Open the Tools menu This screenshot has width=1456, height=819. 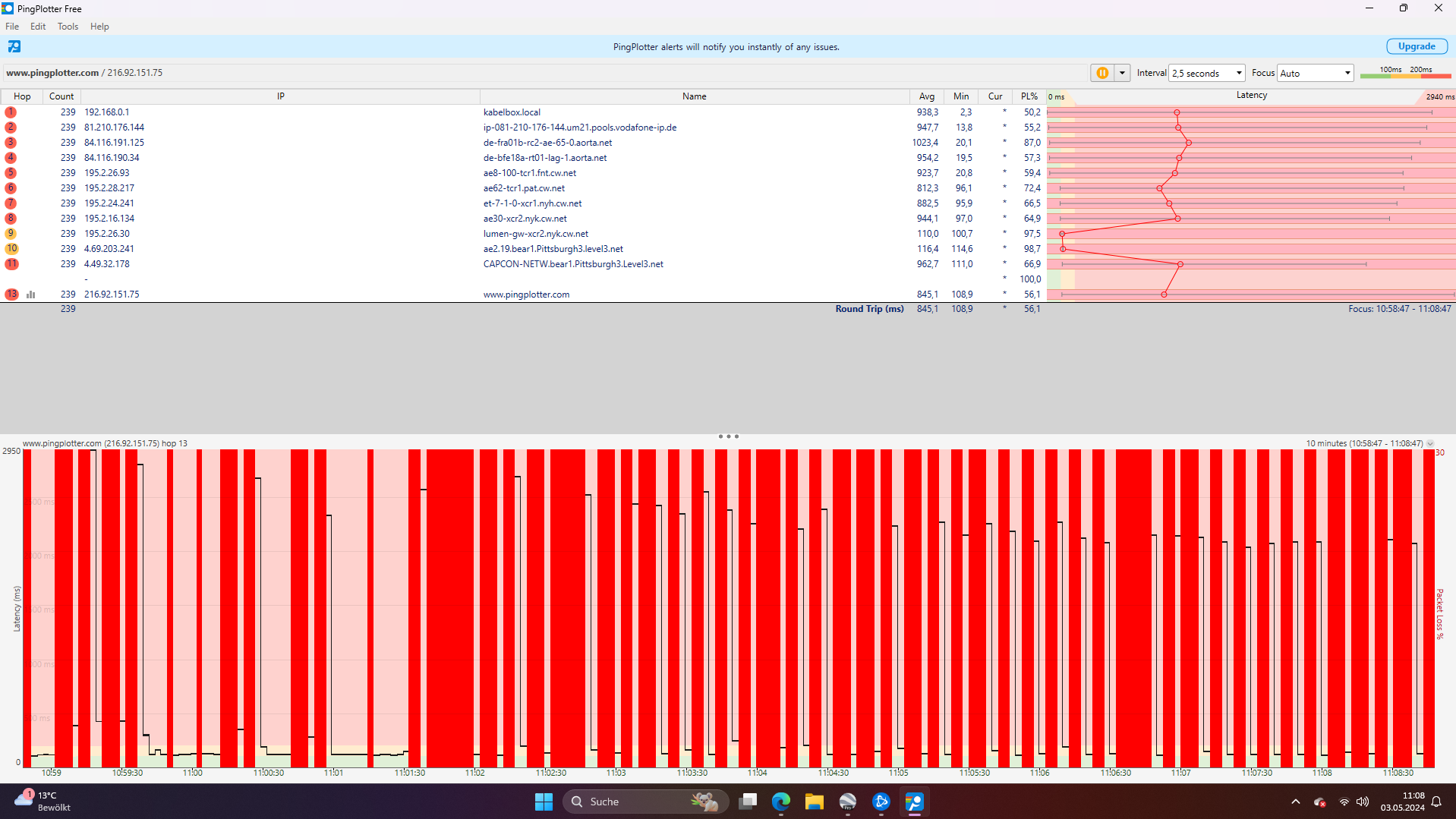[68, 27]
